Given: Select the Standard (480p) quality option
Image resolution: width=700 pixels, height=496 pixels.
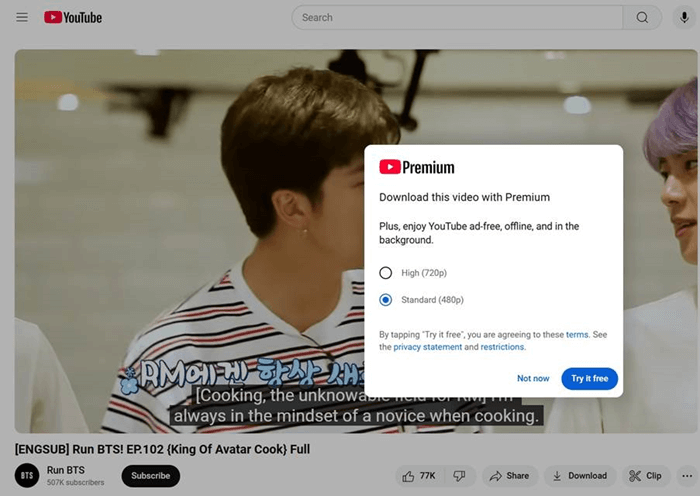Looking at the screenshot, I should [386, 300].
